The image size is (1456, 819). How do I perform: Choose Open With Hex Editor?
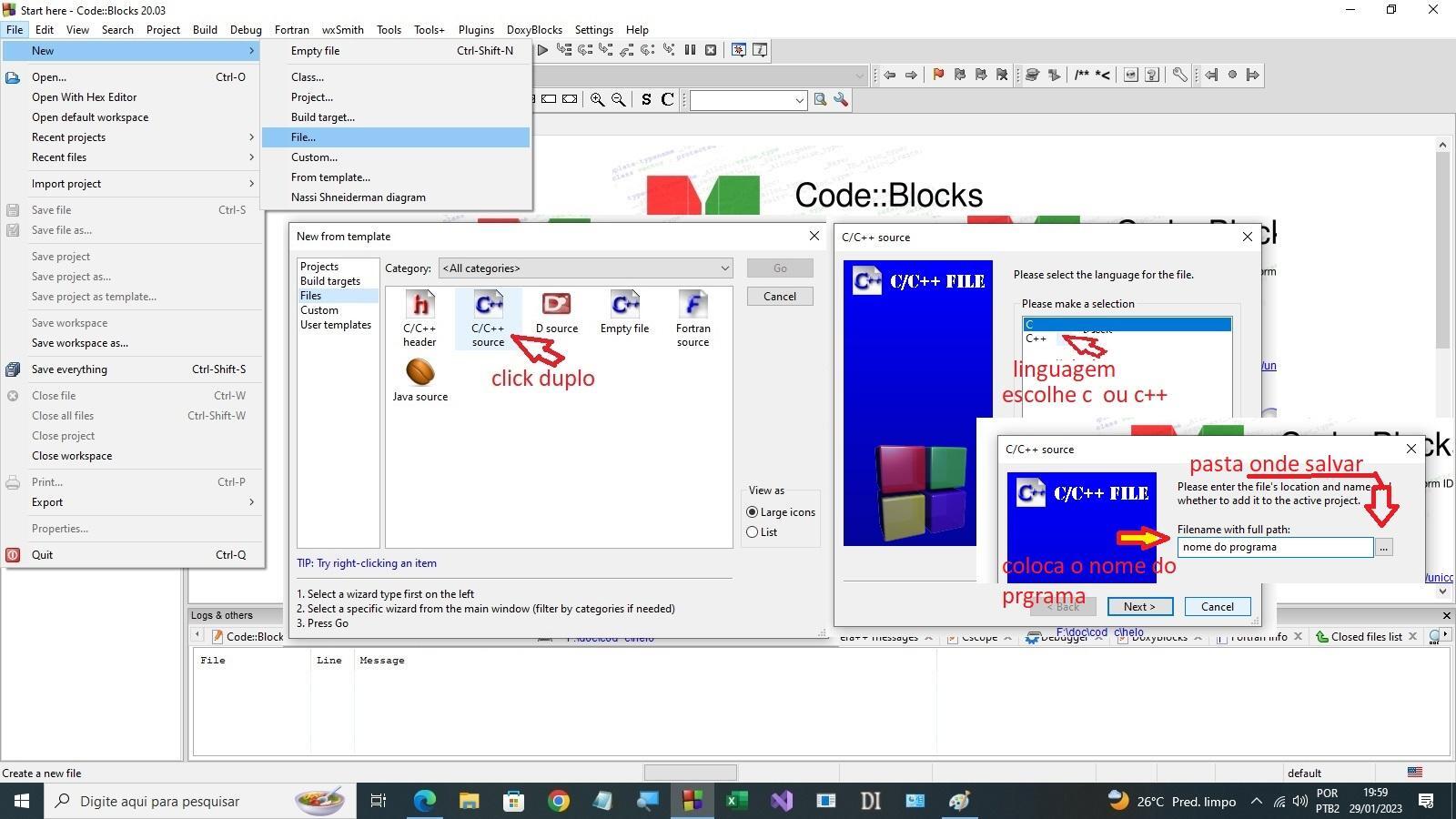[x=133, y=97]
